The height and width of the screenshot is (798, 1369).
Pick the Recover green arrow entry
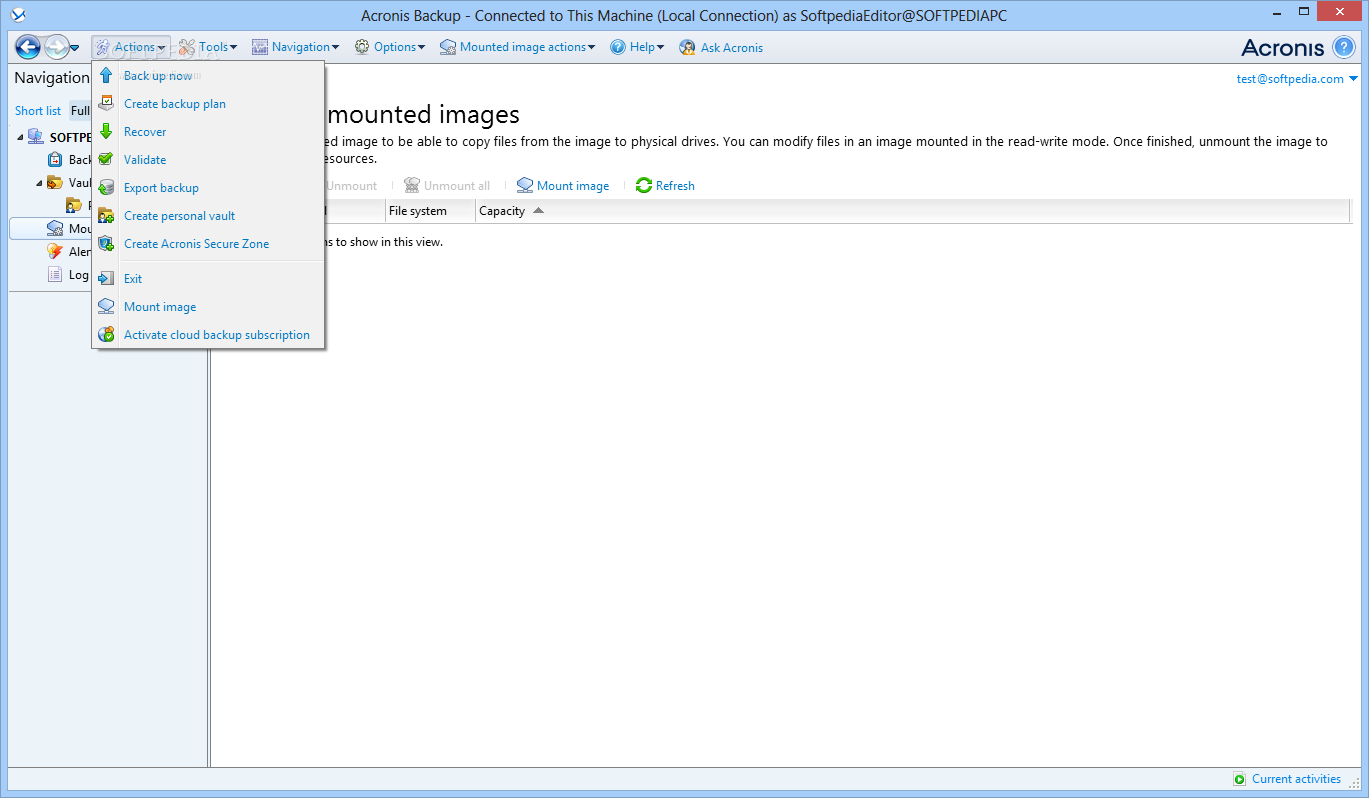pos(208,132)
